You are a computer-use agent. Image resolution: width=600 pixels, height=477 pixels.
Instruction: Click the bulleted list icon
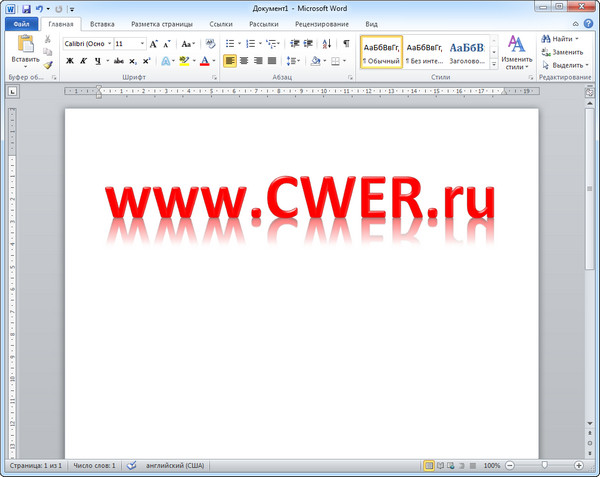click(x=230, y=44)
